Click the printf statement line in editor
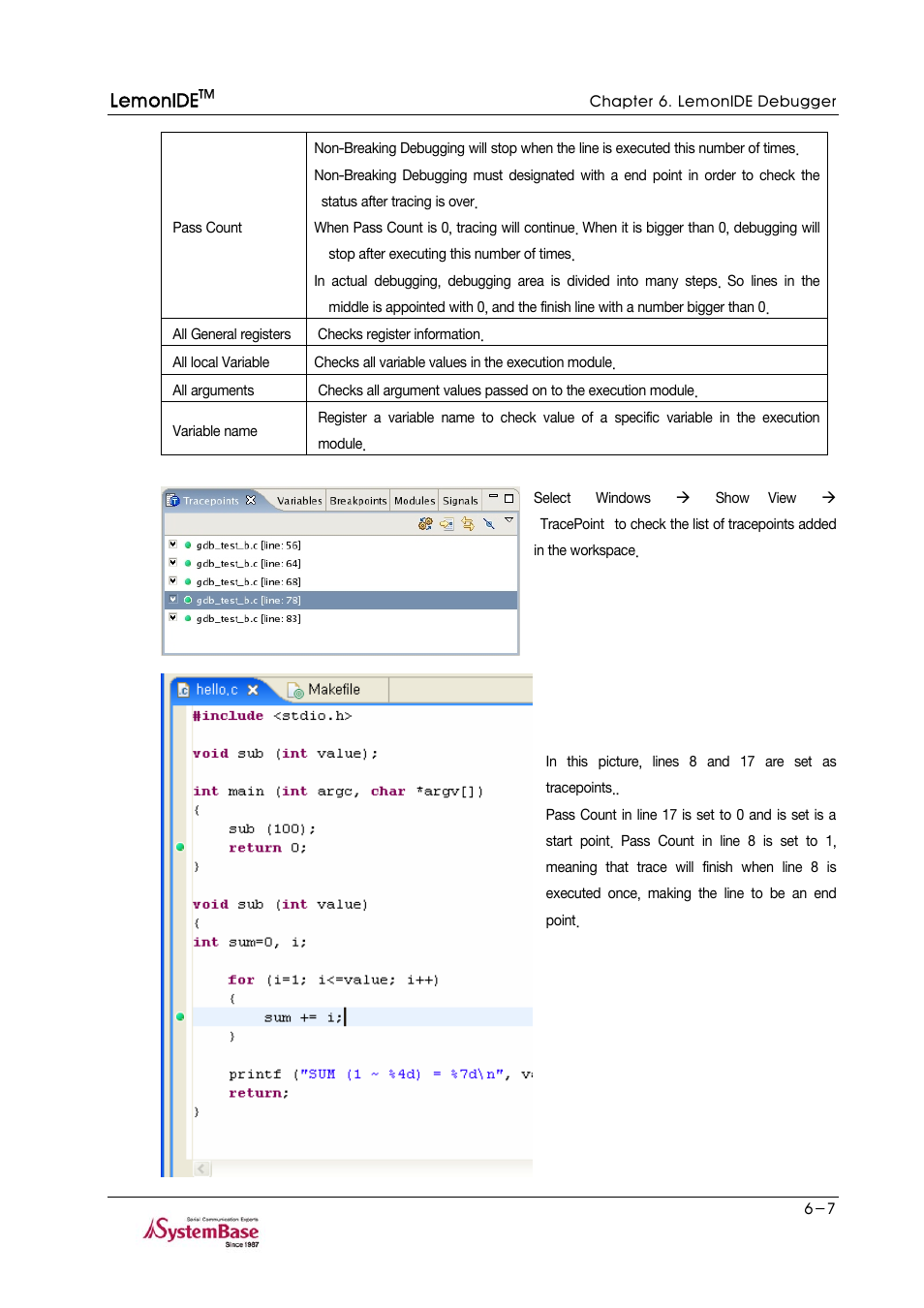 381,1074
